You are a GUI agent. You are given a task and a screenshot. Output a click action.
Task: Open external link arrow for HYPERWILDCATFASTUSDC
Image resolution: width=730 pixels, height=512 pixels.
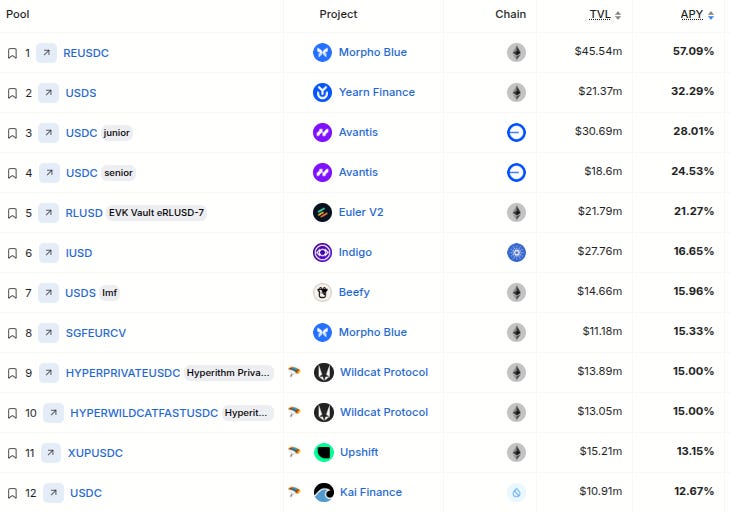click(54, 413)
